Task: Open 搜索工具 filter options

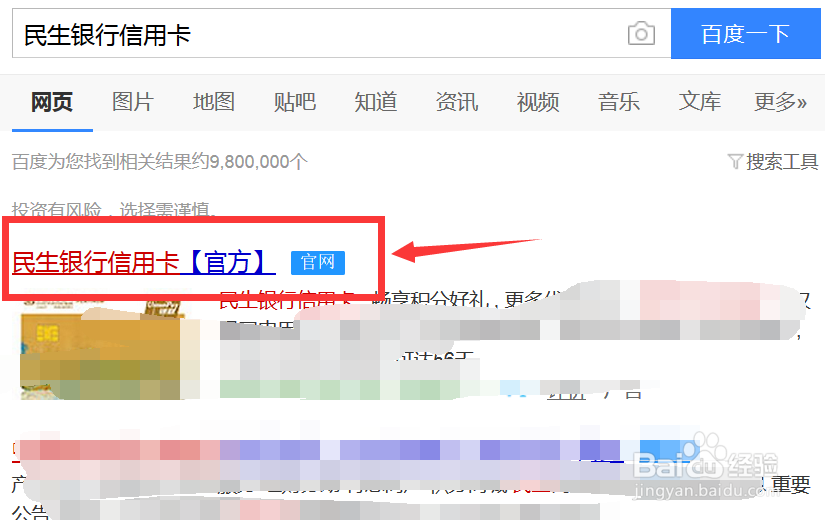Action: [x=782, y=162]
